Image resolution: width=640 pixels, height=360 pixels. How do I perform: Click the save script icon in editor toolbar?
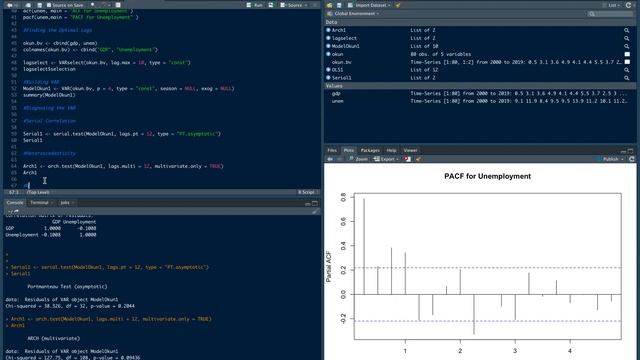click(x=40, y=5)
